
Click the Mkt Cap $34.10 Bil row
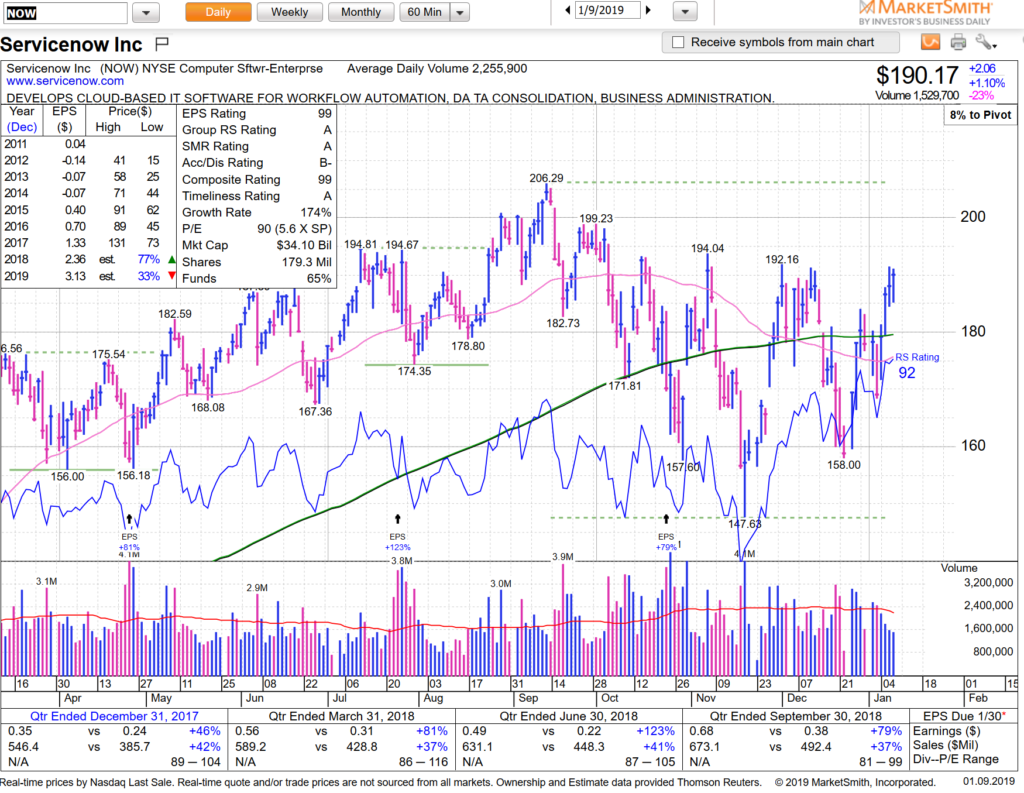257,246
